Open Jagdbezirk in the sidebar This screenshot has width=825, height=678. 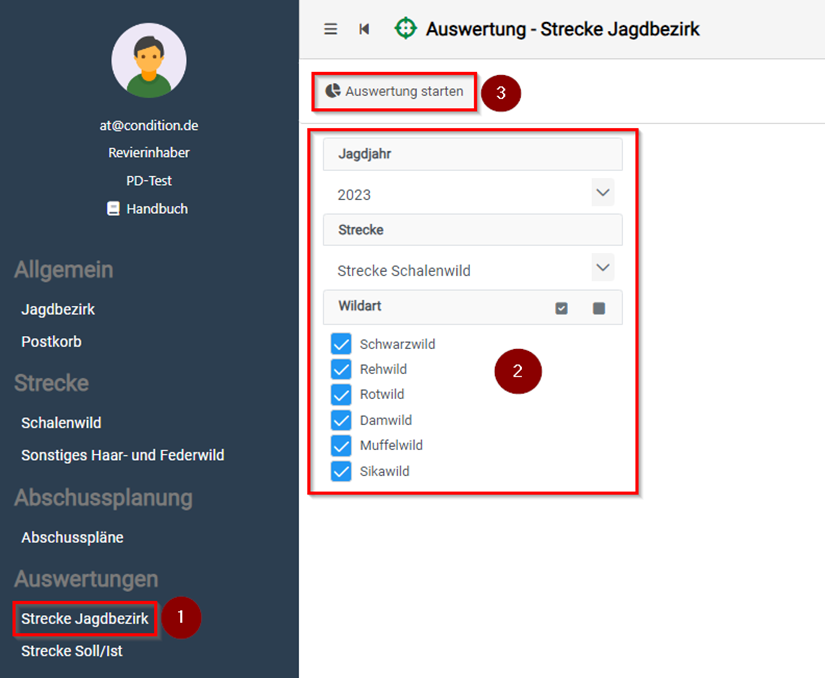click(58, 310)
